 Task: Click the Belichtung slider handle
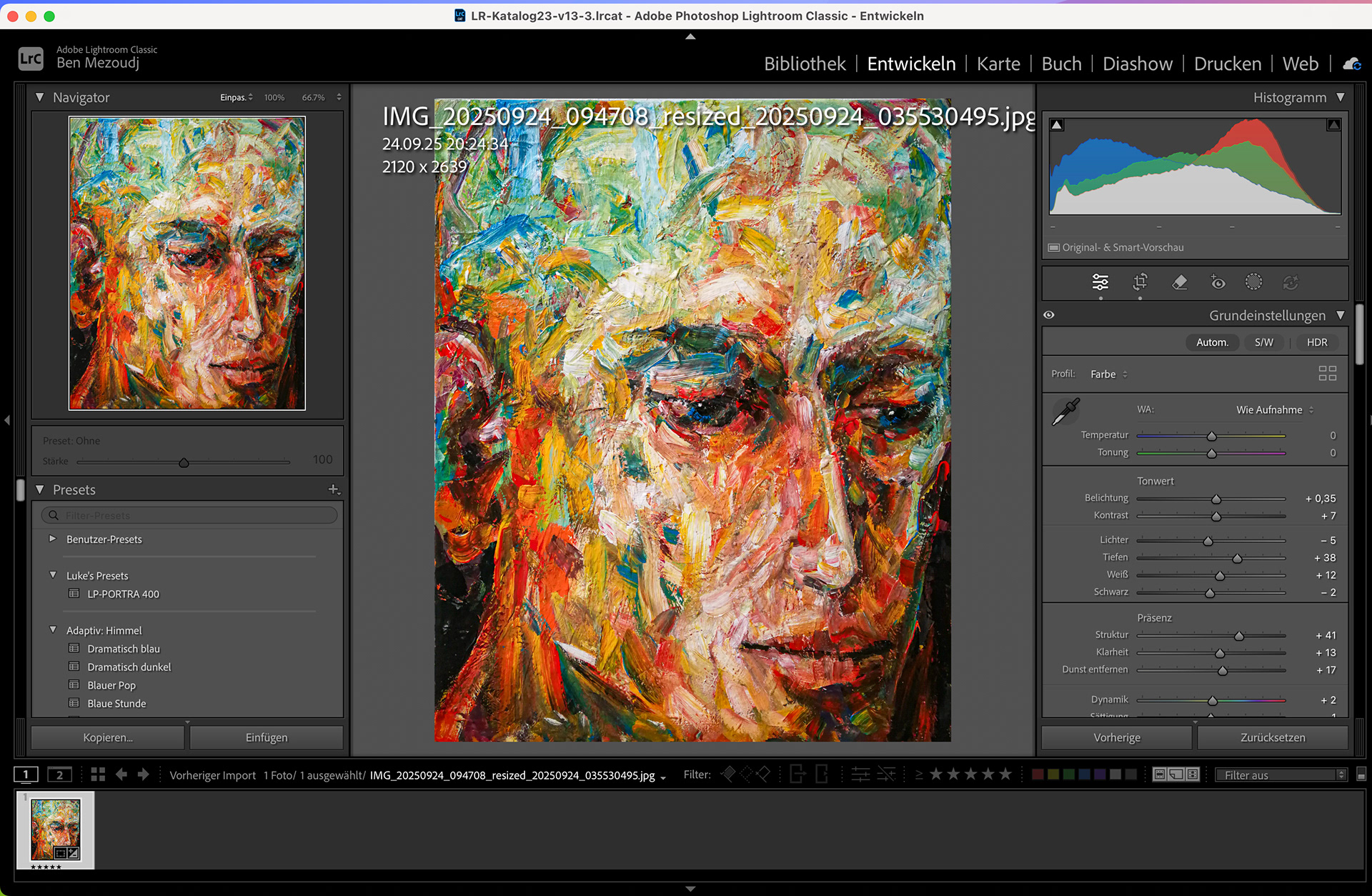(x=1216, y=499)
